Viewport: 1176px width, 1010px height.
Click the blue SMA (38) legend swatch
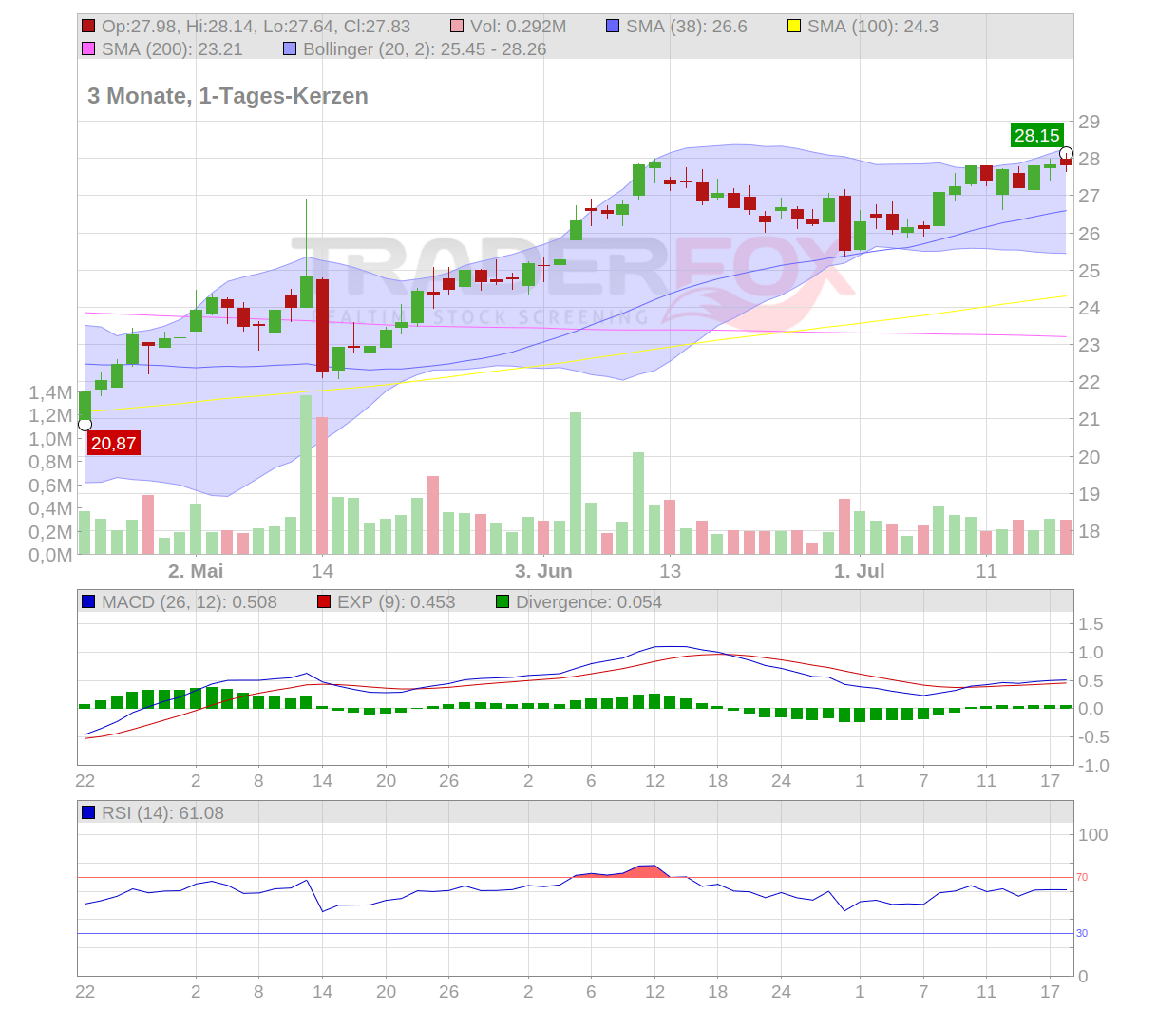613,27
